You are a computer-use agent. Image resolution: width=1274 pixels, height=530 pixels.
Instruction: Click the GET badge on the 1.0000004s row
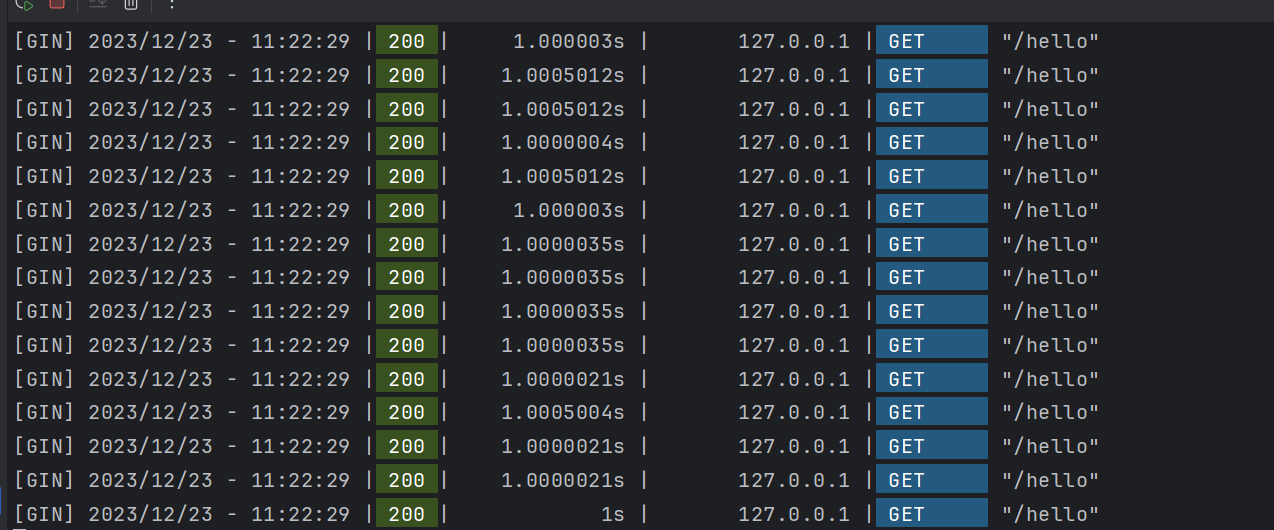pos(930,143)
